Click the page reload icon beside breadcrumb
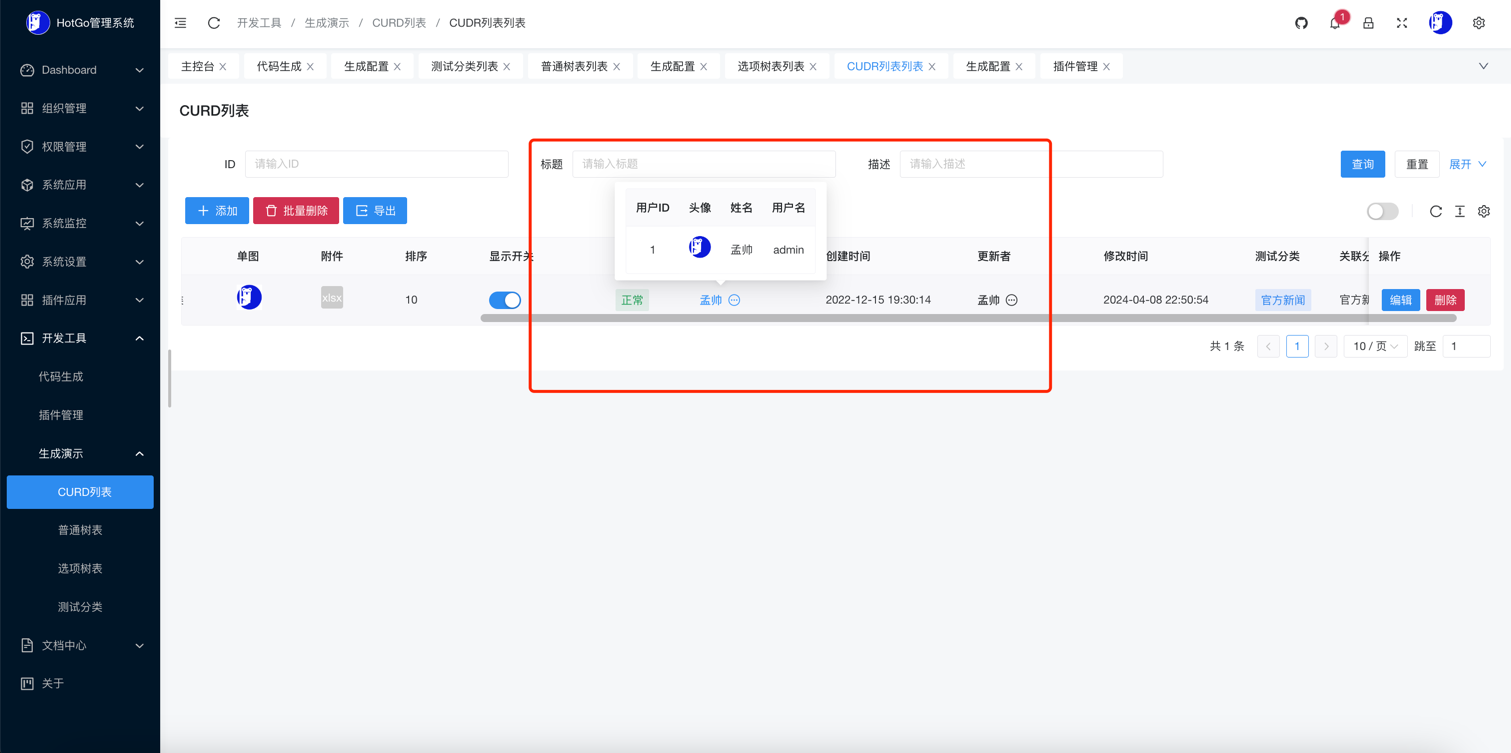Viewport: 1511px width, 753px height. pos(214,23)
